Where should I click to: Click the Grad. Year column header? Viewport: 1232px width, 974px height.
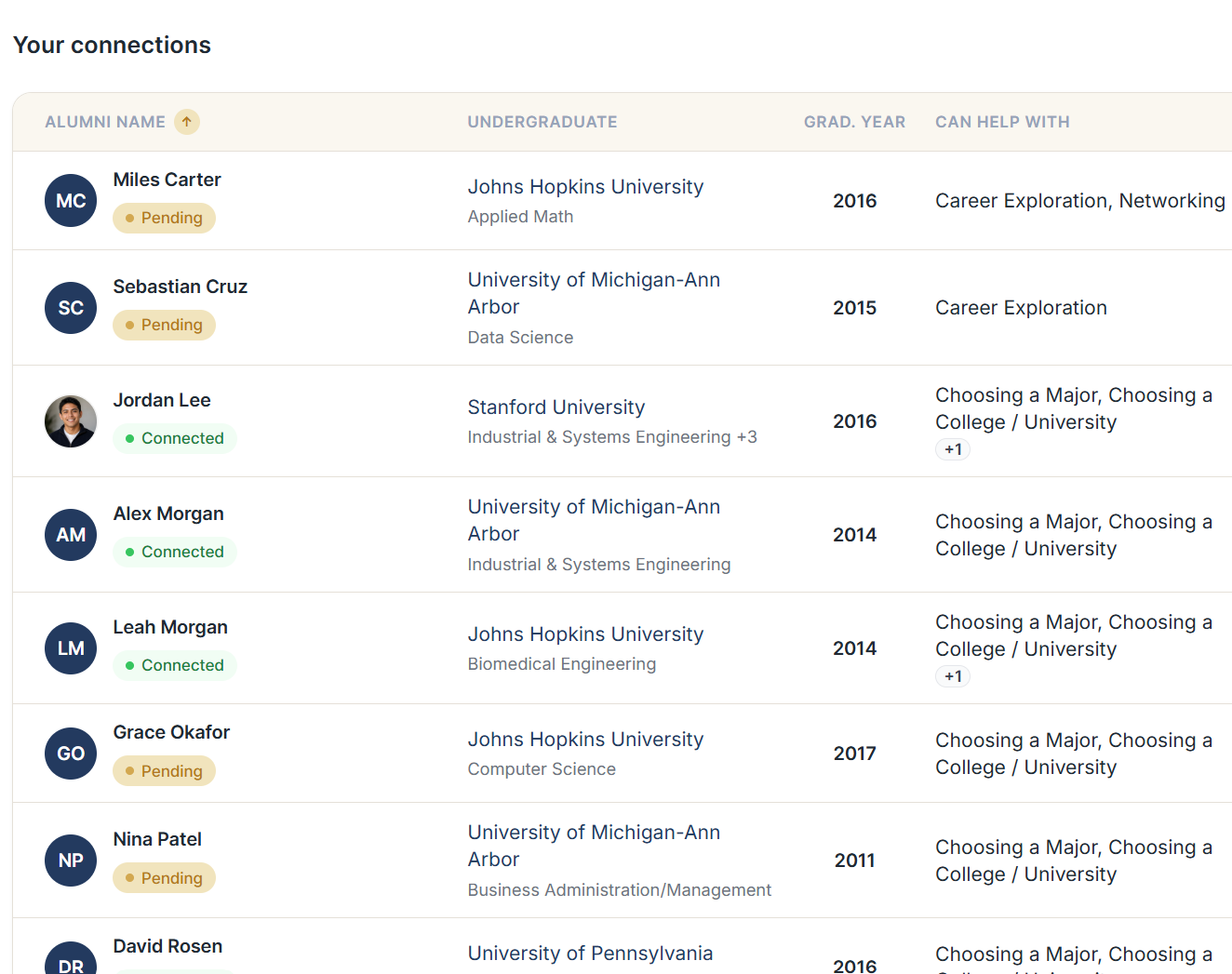tap(854, 122)
